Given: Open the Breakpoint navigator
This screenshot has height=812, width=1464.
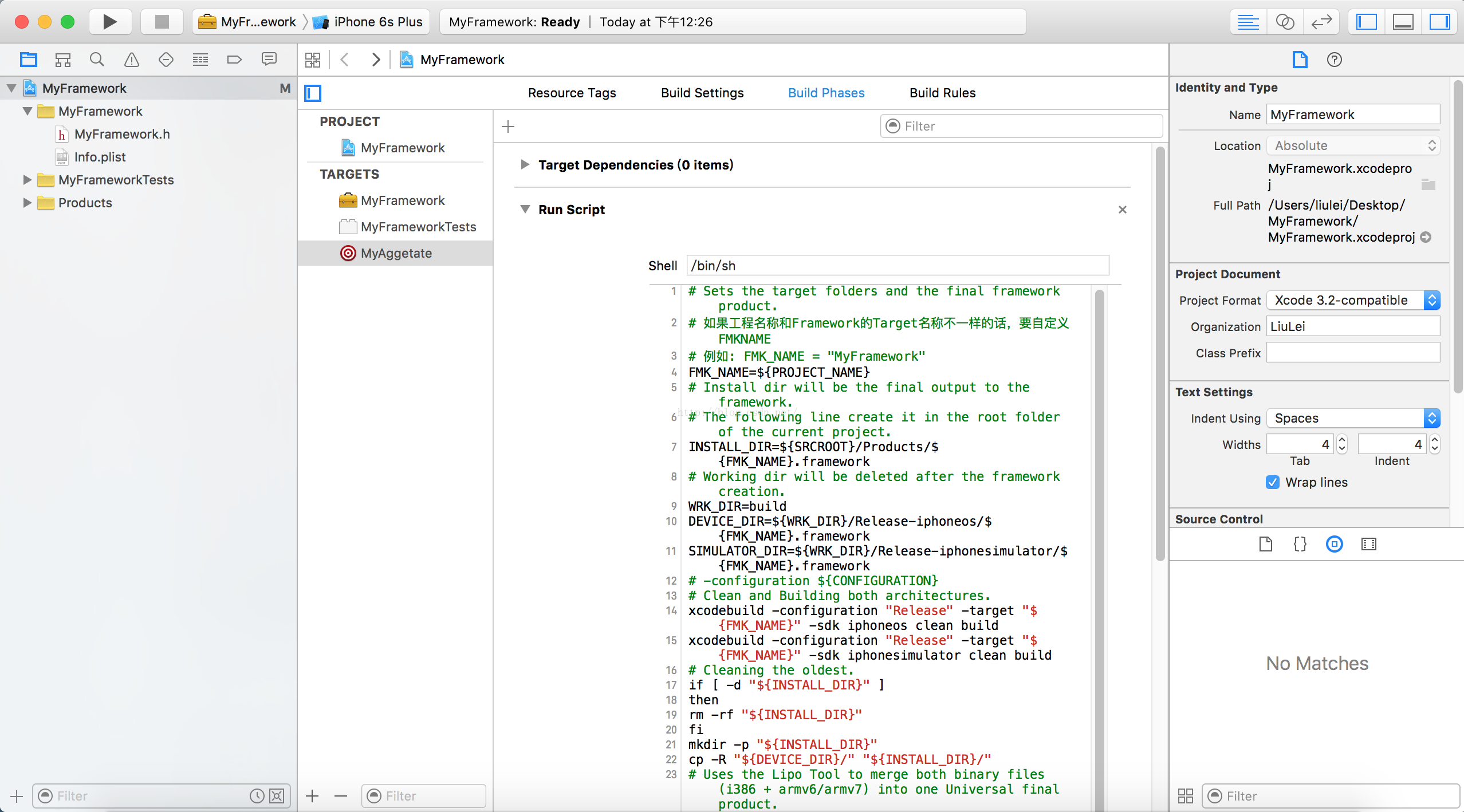Looking at the screenshot, I should 235,60.
